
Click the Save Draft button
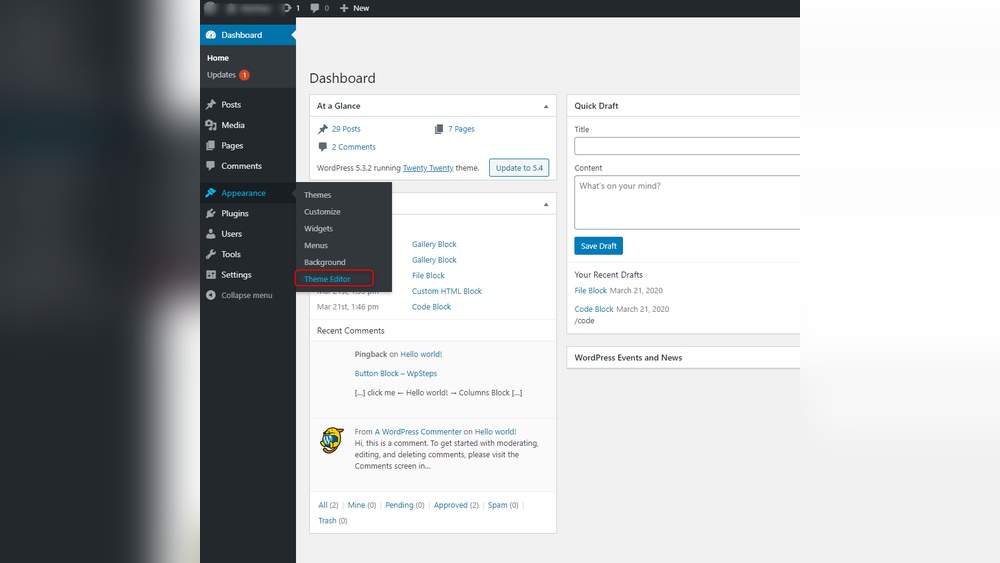(598, 246)
